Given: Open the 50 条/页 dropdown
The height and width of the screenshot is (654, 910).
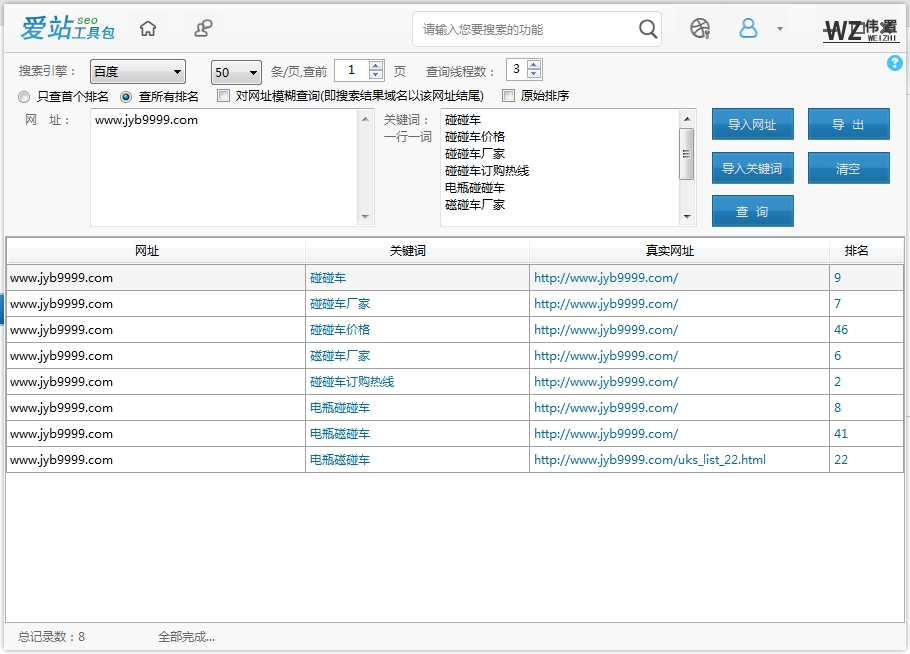Looking at the screenshot, I should point(234,71).
